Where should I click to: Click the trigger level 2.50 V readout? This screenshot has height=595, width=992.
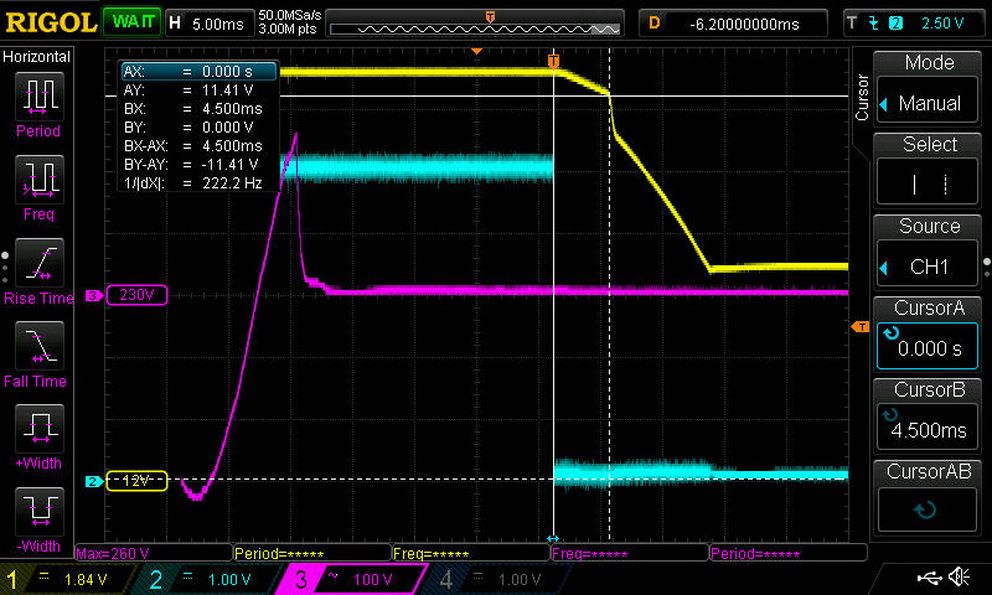pyautogui.click(x=942, y=23)
